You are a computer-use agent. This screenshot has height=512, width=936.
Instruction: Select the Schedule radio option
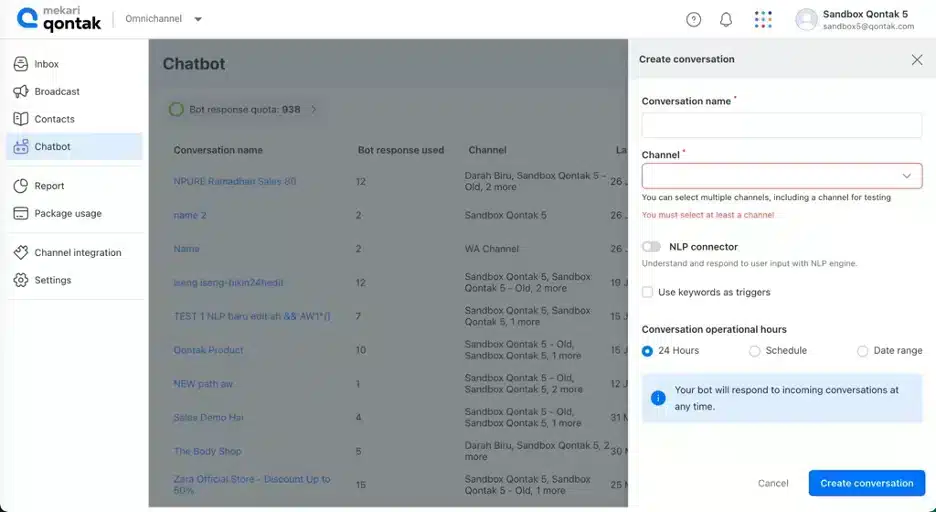(755, 351)
